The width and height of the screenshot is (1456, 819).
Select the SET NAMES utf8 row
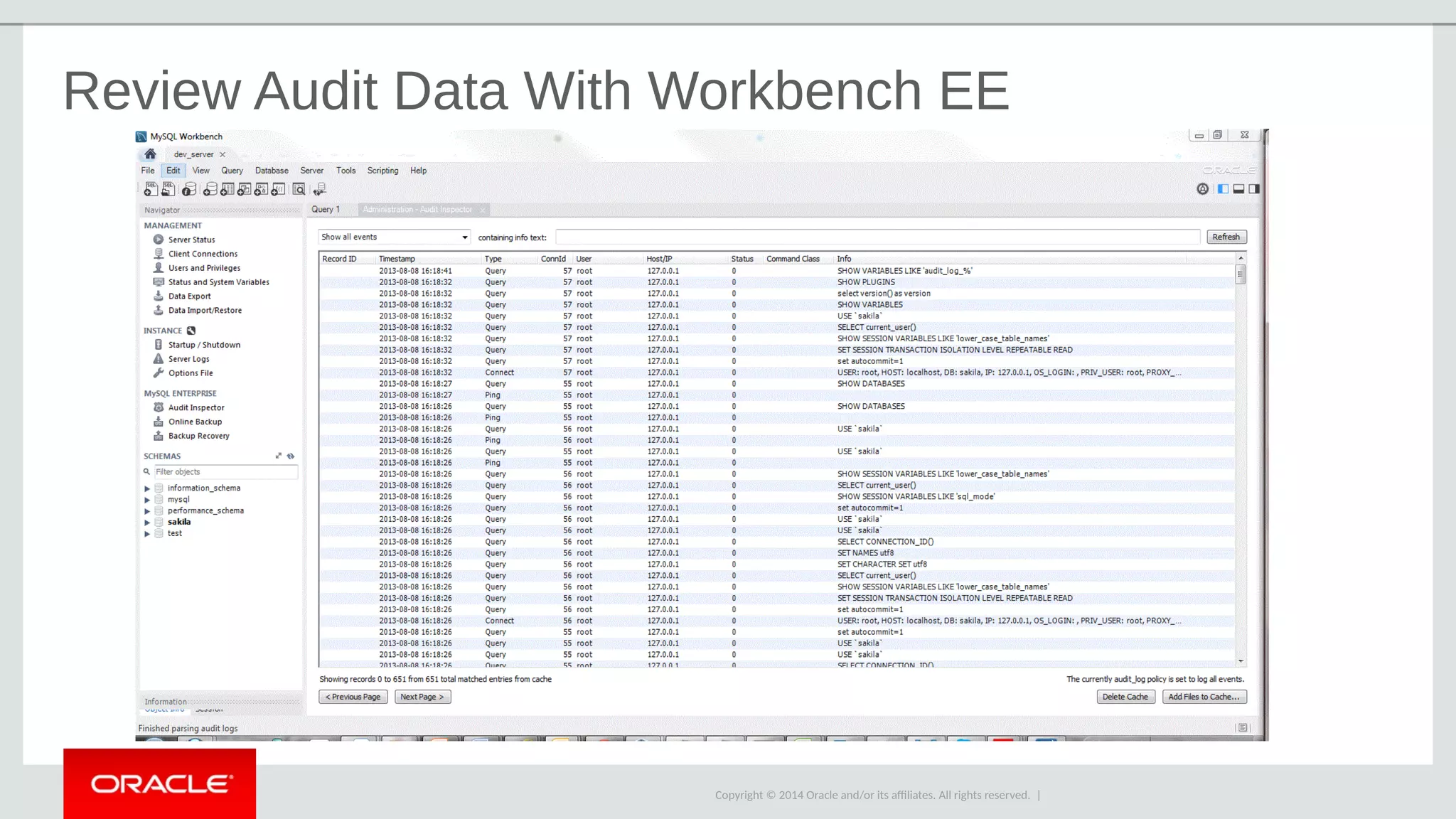[777, 553]
